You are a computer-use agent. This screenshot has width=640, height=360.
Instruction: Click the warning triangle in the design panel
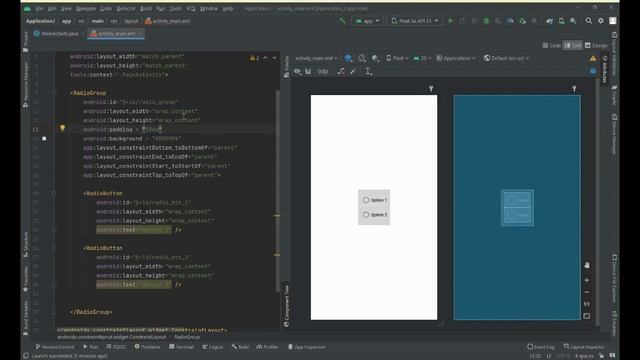[x=593, y=58]
